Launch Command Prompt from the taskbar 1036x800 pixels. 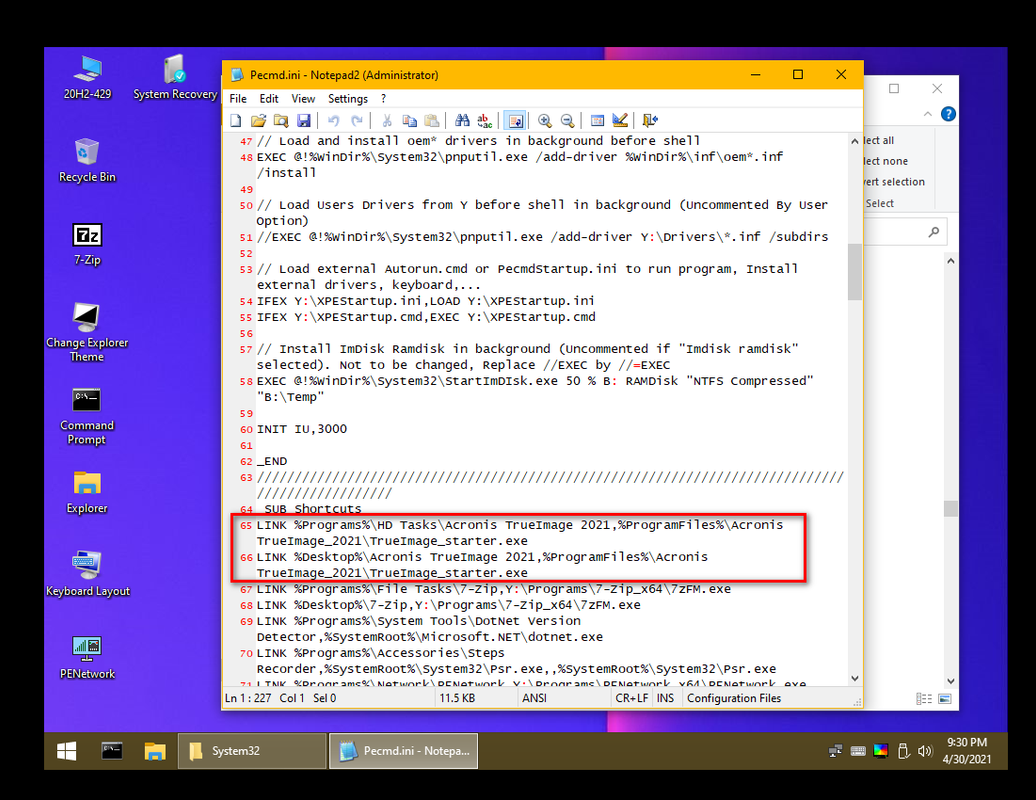coord(112,751)
